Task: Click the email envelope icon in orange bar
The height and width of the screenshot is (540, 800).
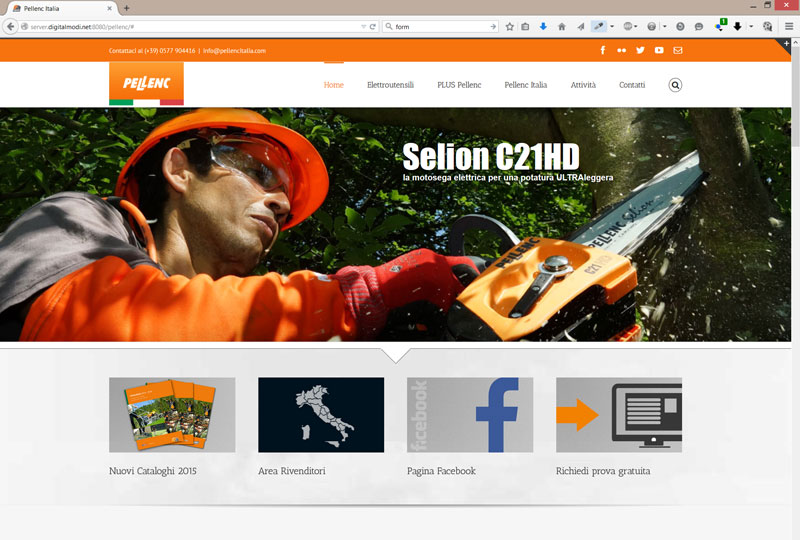Action: click(678, 50)
